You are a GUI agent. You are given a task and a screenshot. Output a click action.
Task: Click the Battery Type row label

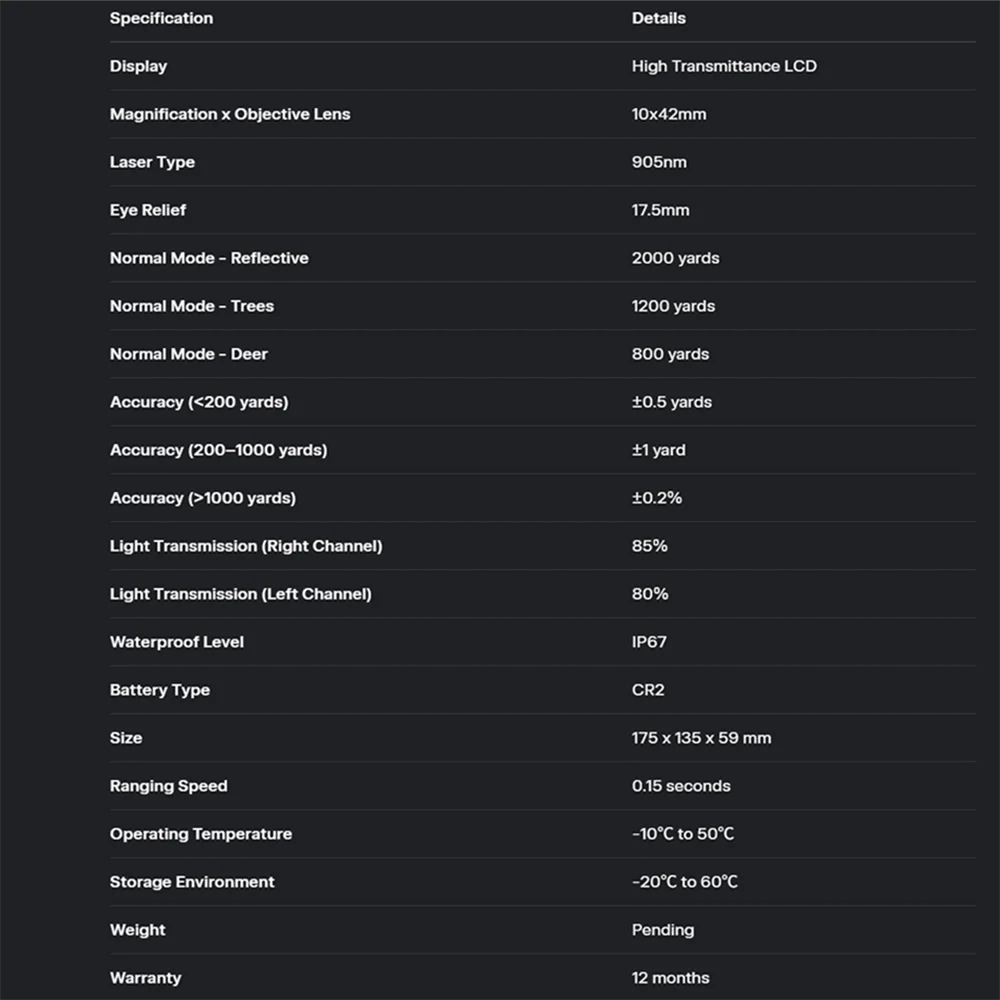(160, 690)
